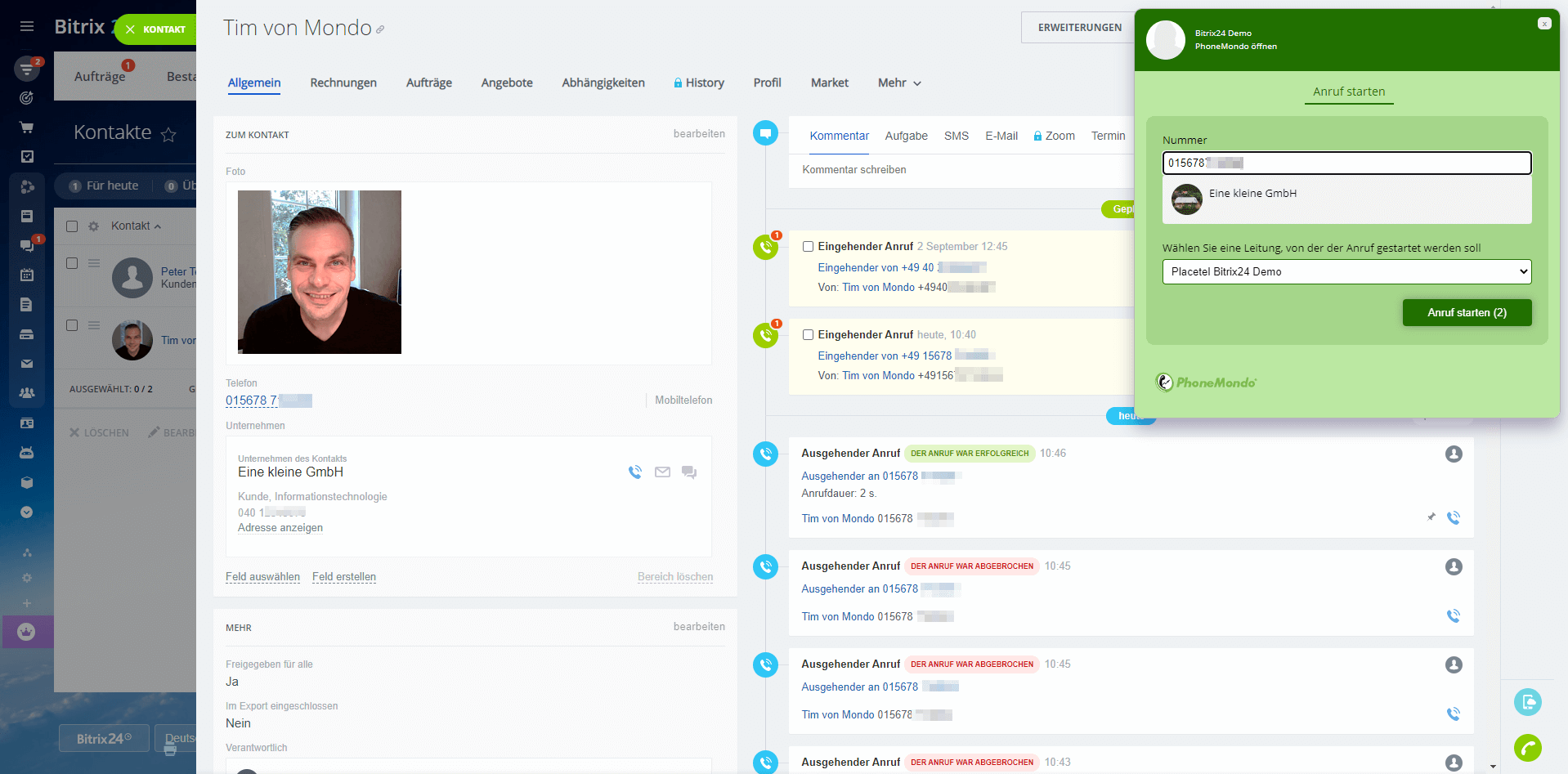Open chat icon beside Eine kleine GmbH
Image resolution: width=1568 pixels, height=774 pixels.
coord(689,472)
